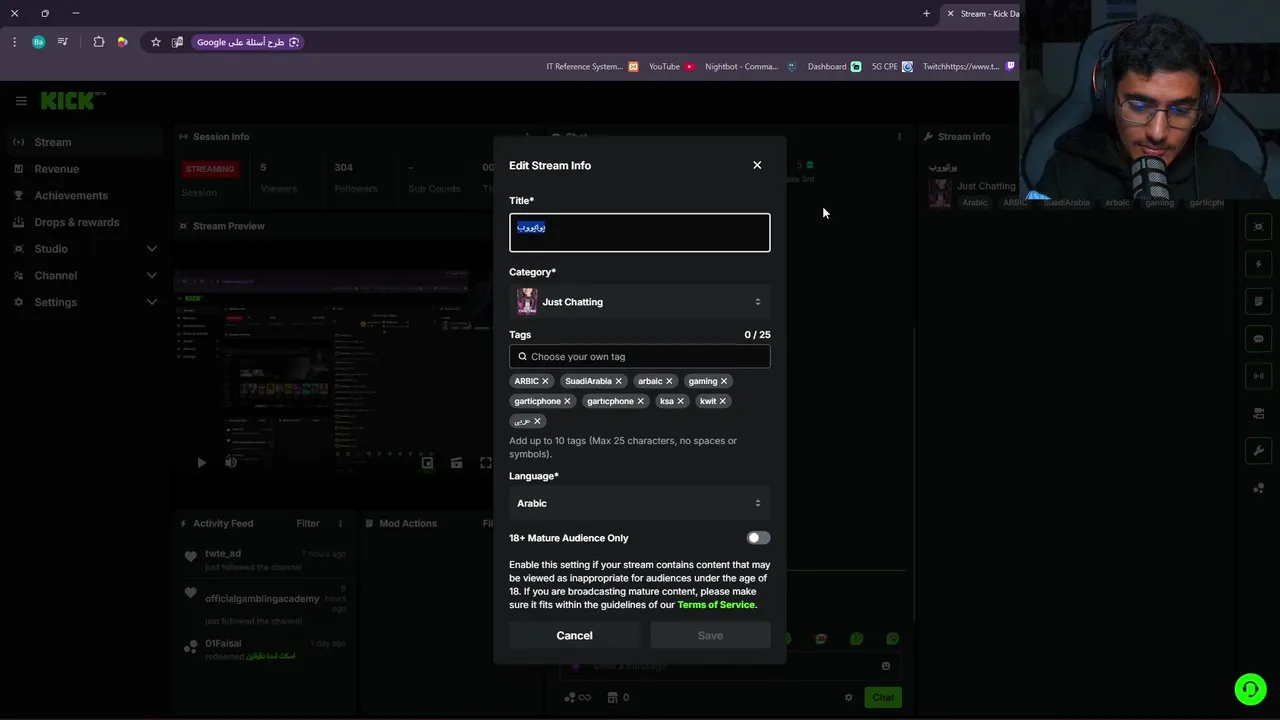The height and width of the screenshot is (720, 1280).
Task: Click the Chat send button
Action: [883, 697]
